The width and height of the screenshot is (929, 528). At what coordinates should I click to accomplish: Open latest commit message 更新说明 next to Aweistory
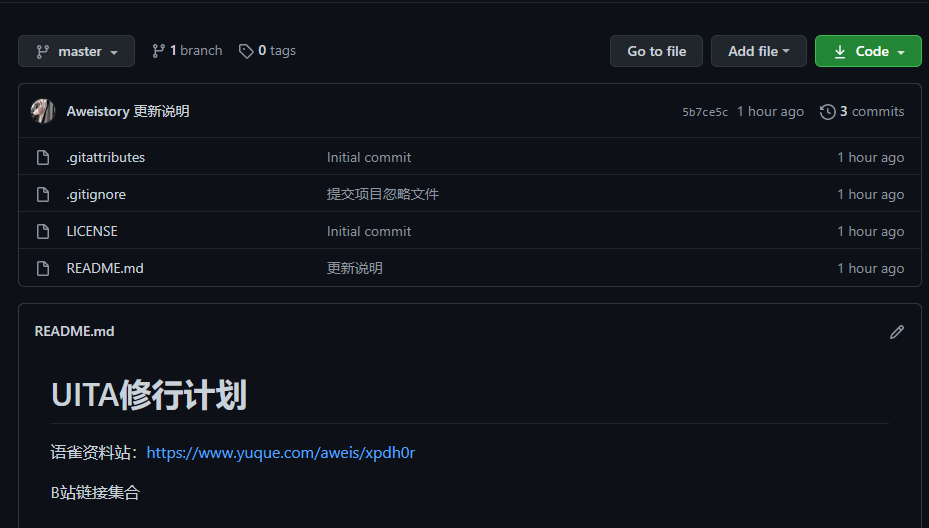[161, 111]
